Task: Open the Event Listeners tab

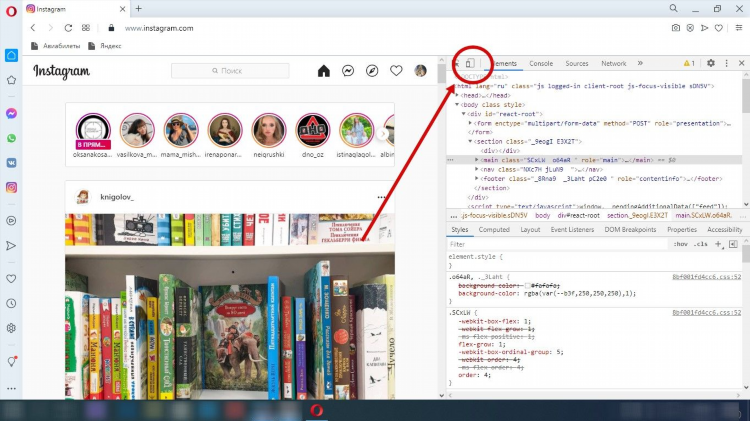Action: coord(572,230)
